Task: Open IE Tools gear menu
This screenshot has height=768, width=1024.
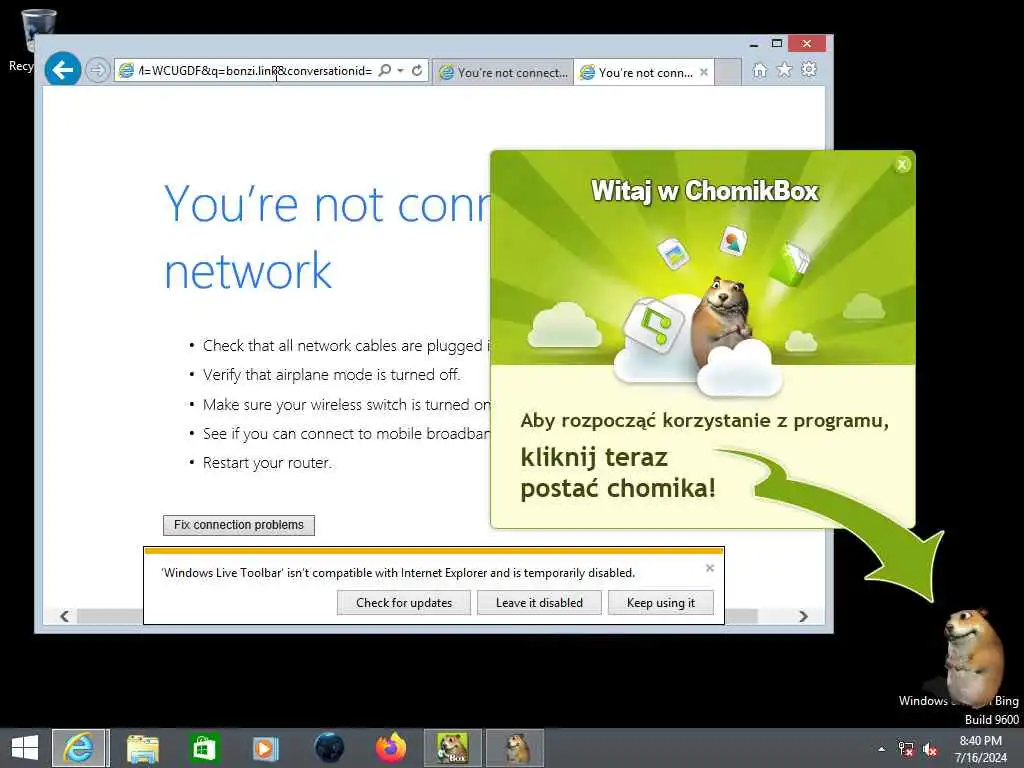Action: point(809,69)
